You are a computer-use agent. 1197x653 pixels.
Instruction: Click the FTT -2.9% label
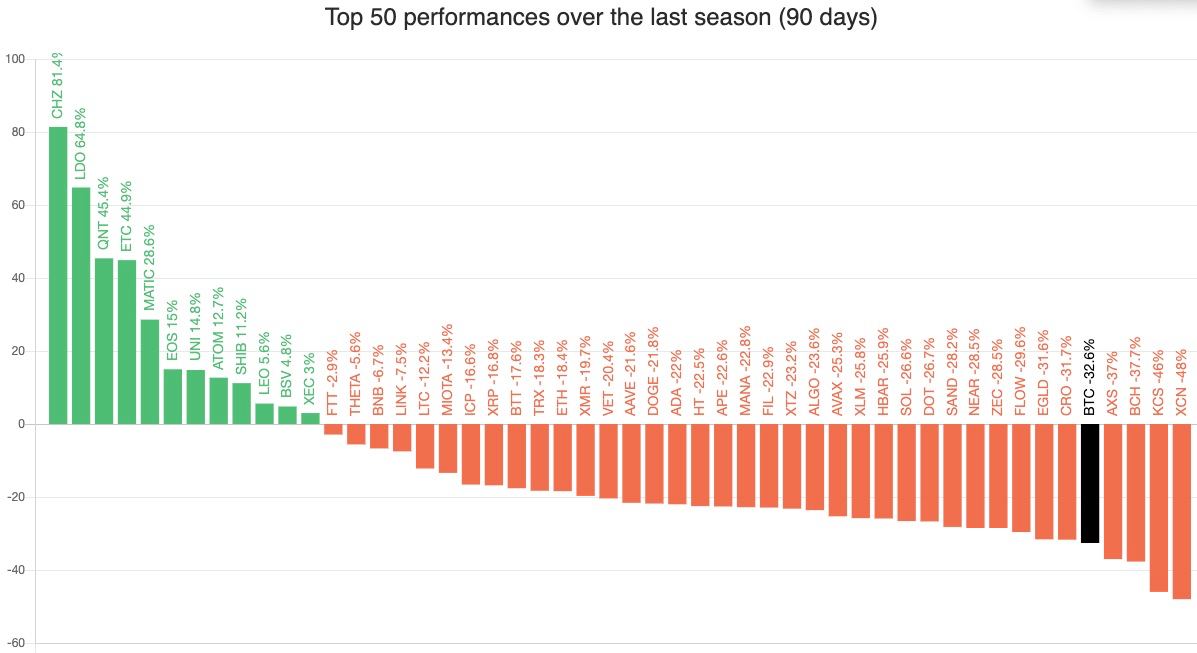coord(333,380)
